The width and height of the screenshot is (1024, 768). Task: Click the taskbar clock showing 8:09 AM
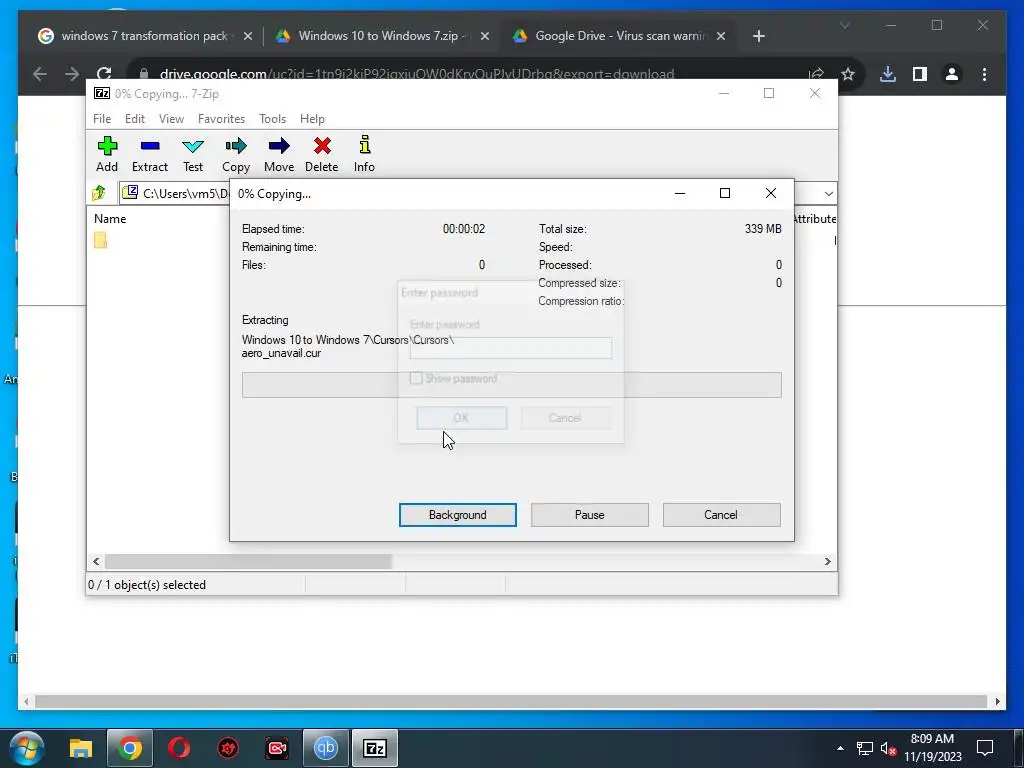(933, 748)
